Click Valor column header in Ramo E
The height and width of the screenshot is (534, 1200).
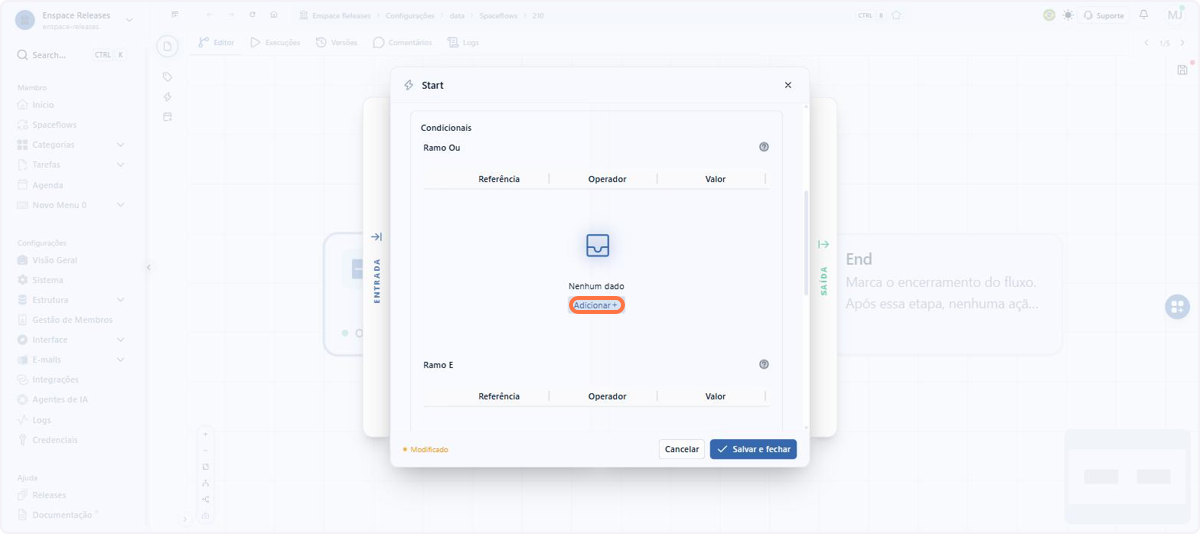tap(715, 396)
